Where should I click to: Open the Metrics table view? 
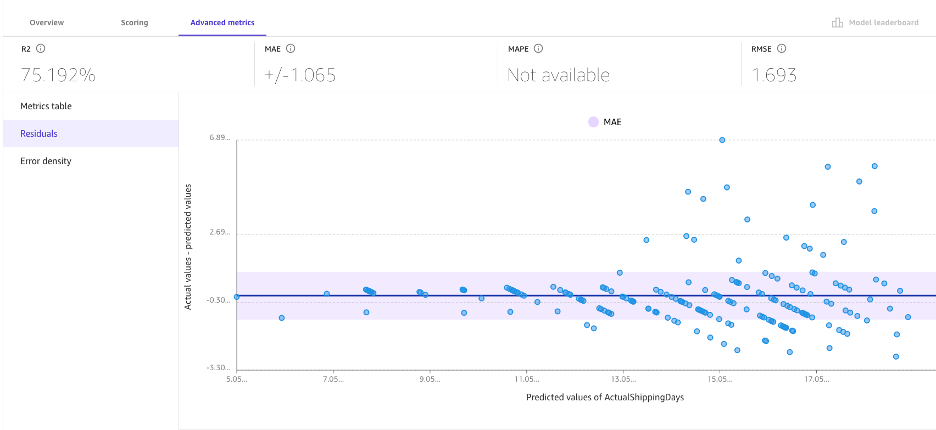point(46,106)
